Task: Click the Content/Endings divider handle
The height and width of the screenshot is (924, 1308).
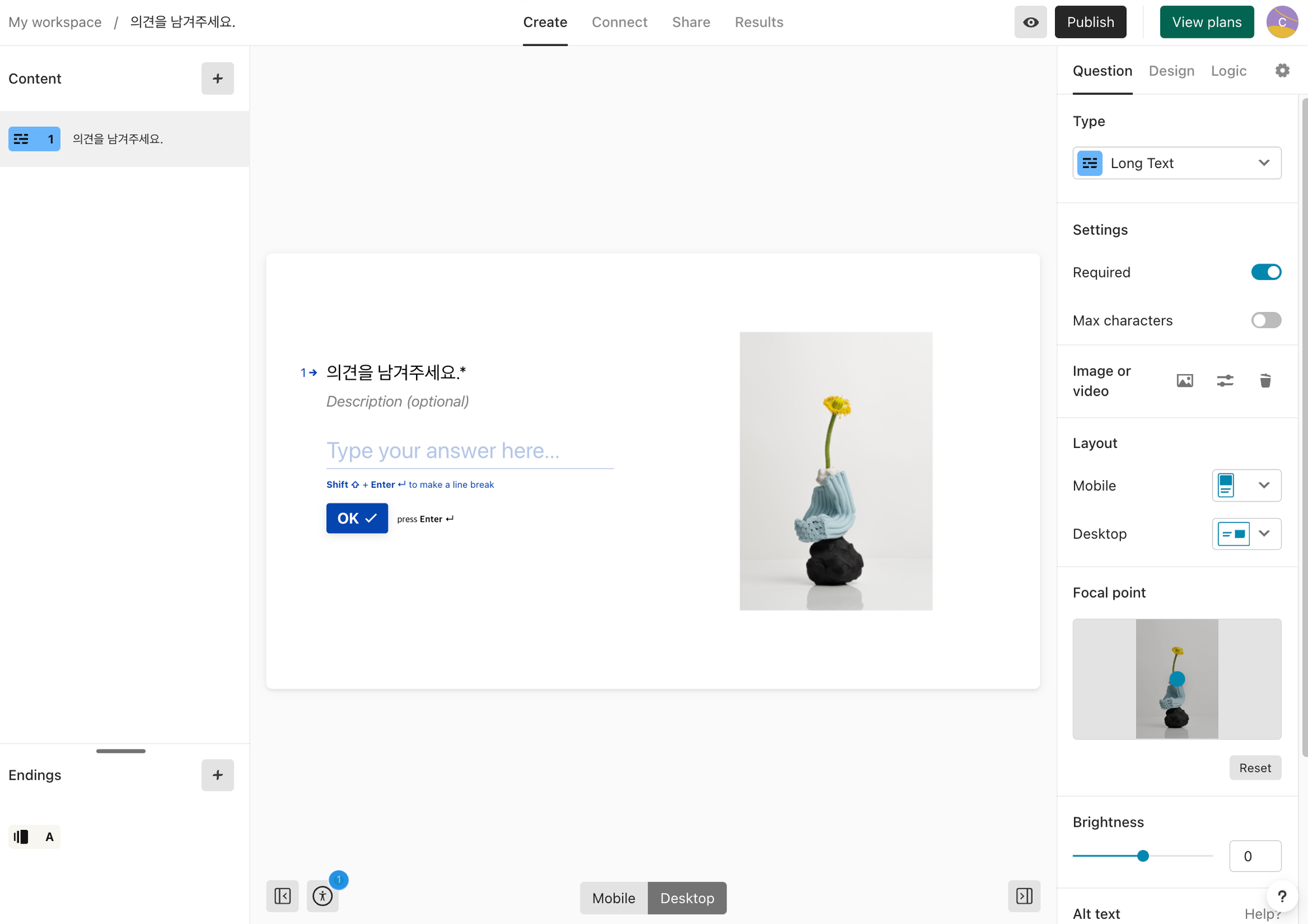Action: coord(121,751)
